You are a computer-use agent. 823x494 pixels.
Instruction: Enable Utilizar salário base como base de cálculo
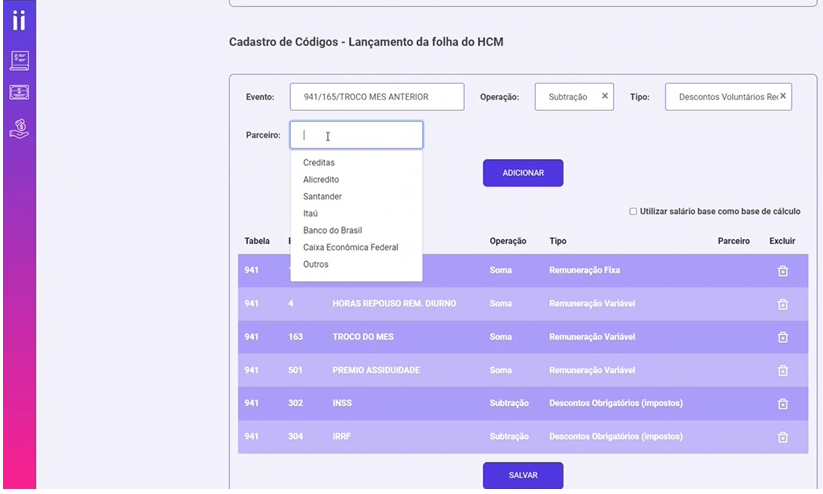tap(633, 212)
